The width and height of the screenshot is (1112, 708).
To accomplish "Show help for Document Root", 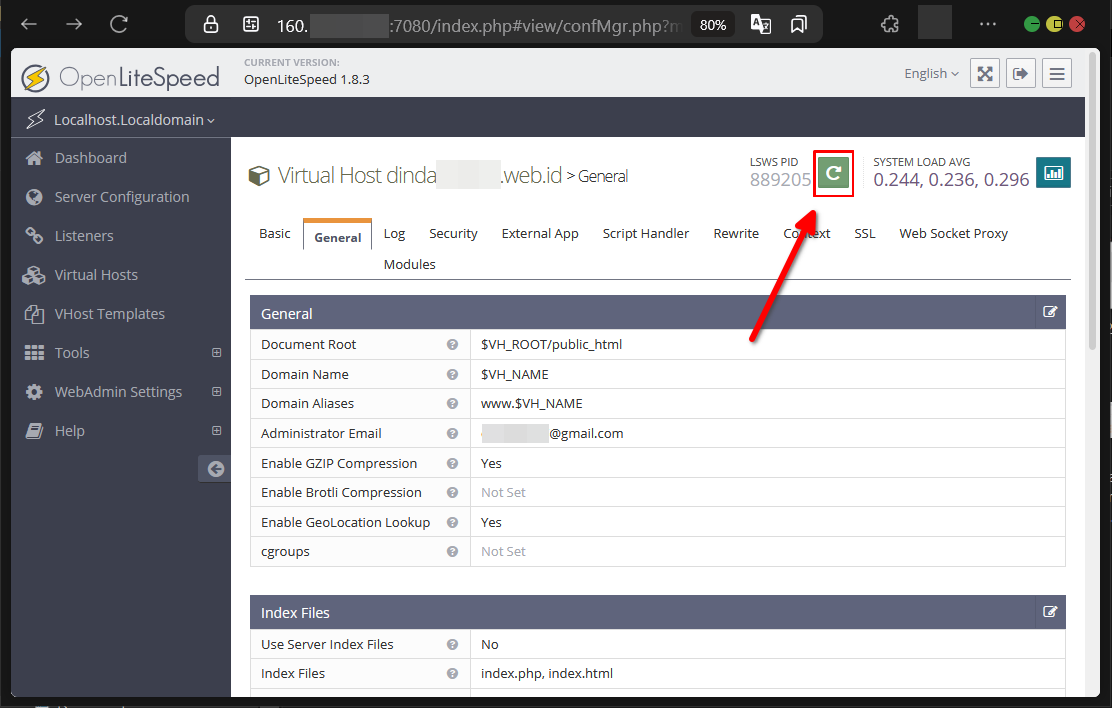I will pyautogui.click(x=452, y=344).
